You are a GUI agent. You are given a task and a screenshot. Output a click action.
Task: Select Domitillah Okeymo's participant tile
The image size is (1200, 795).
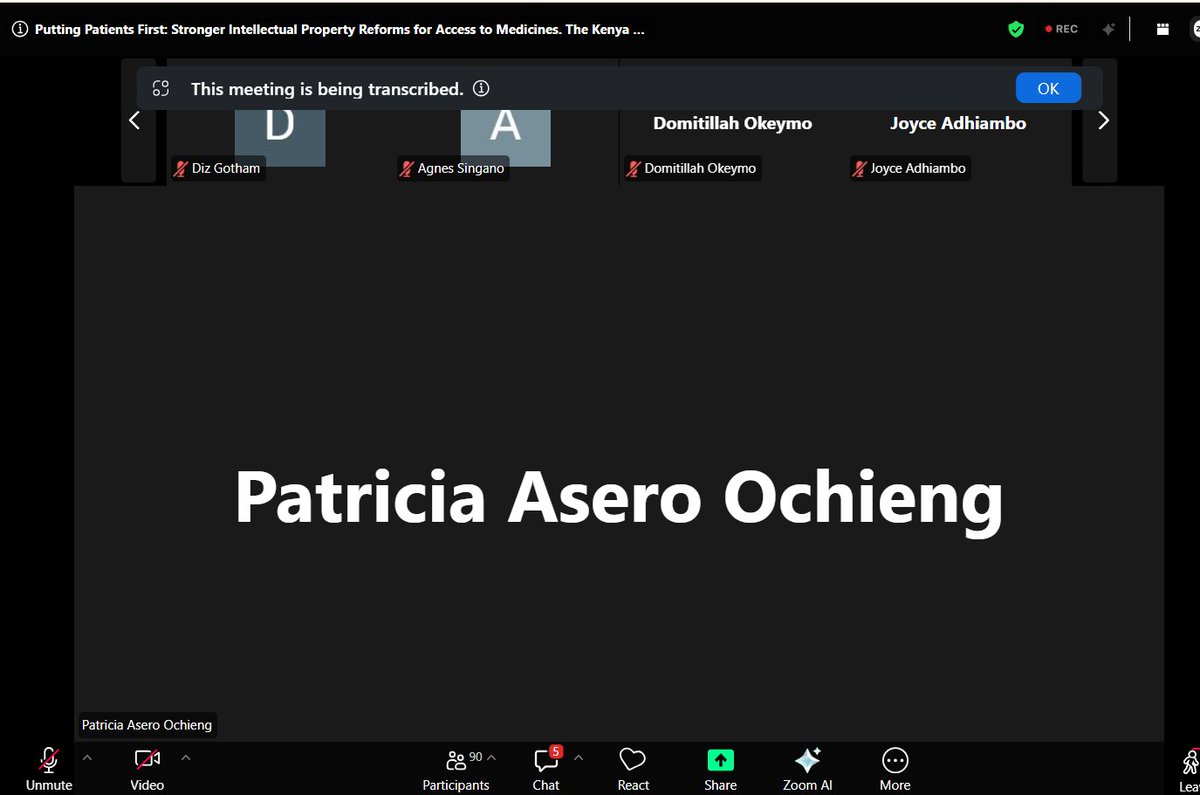coord(733,122)
